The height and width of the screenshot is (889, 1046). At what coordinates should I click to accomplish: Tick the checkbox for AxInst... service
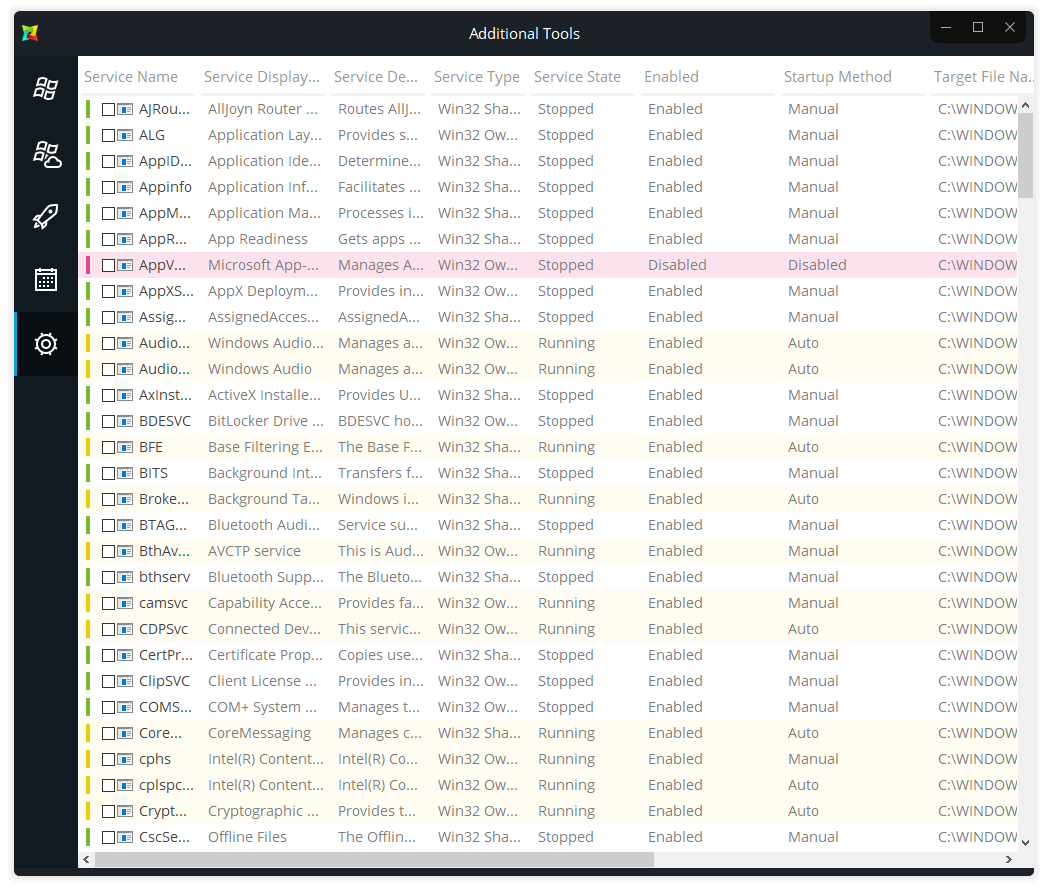click(108, 395)
